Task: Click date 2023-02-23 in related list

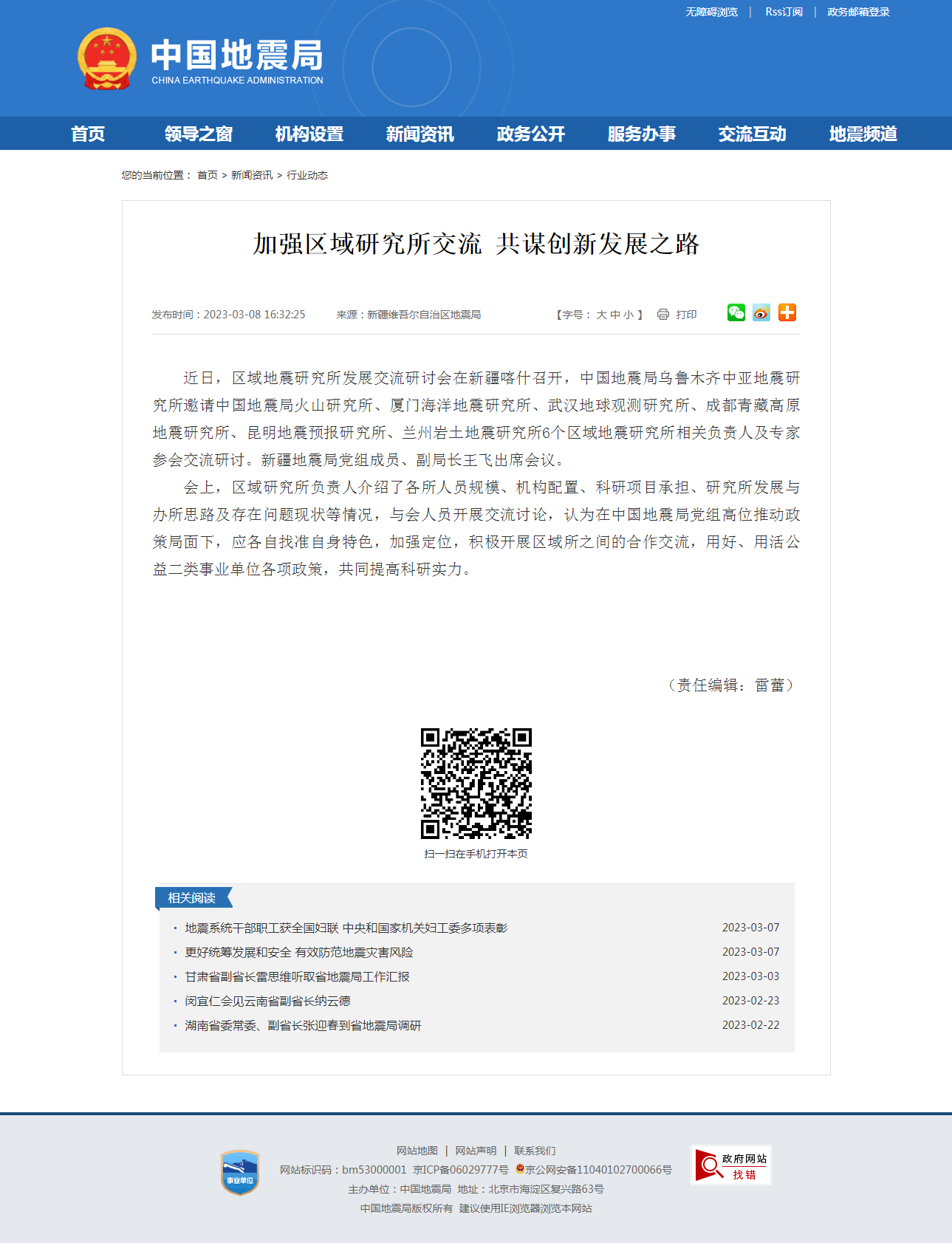Action: pyautogui.click(x=750, y=1001)
